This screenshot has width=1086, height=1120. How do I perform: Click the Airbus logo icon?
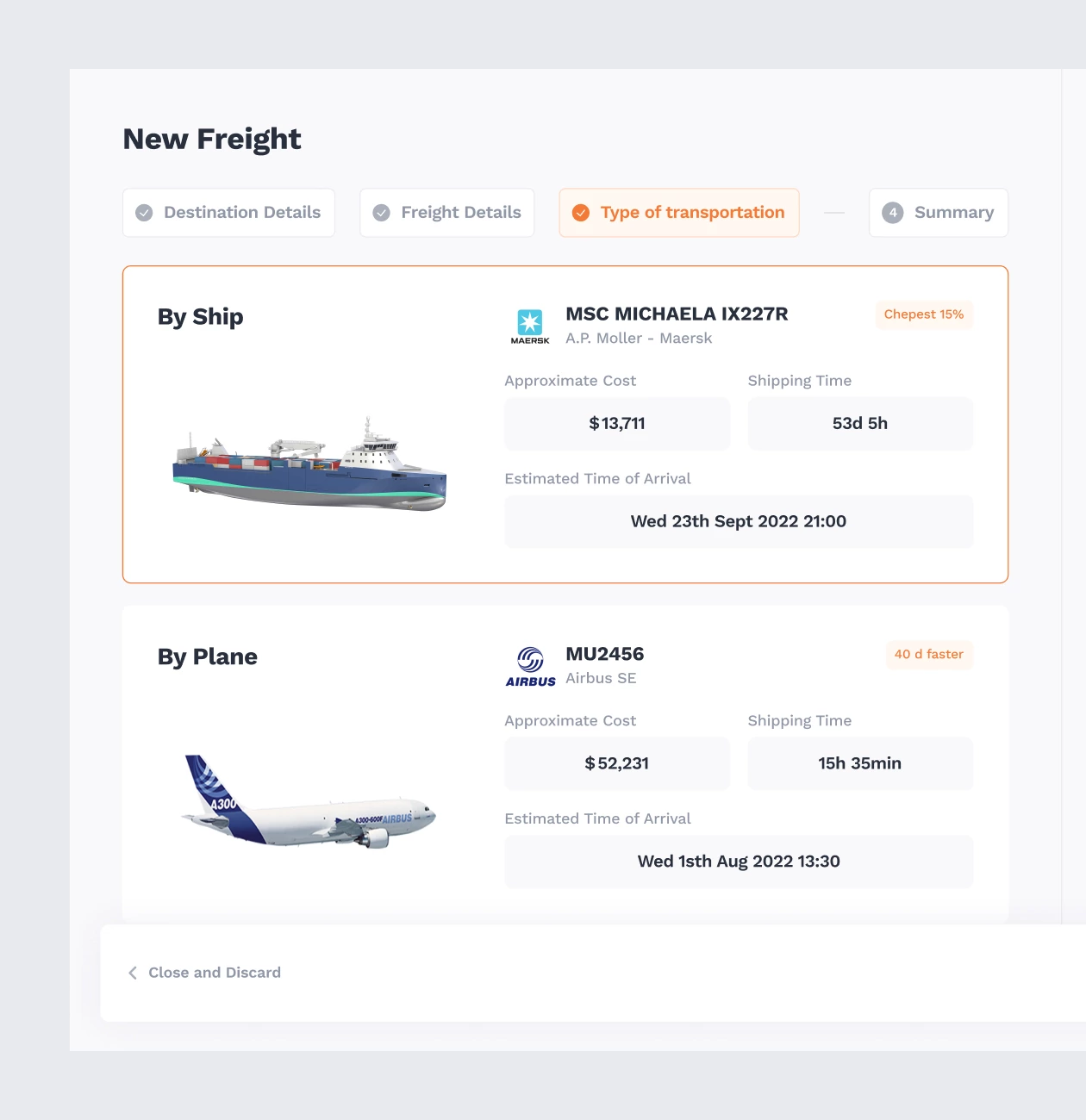[530, 666]
